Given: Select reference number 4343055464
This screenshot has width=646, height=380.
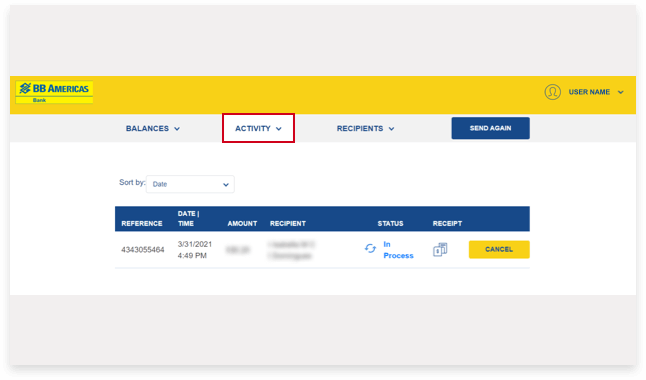Looking at the screenshot, I should point(143,250).
